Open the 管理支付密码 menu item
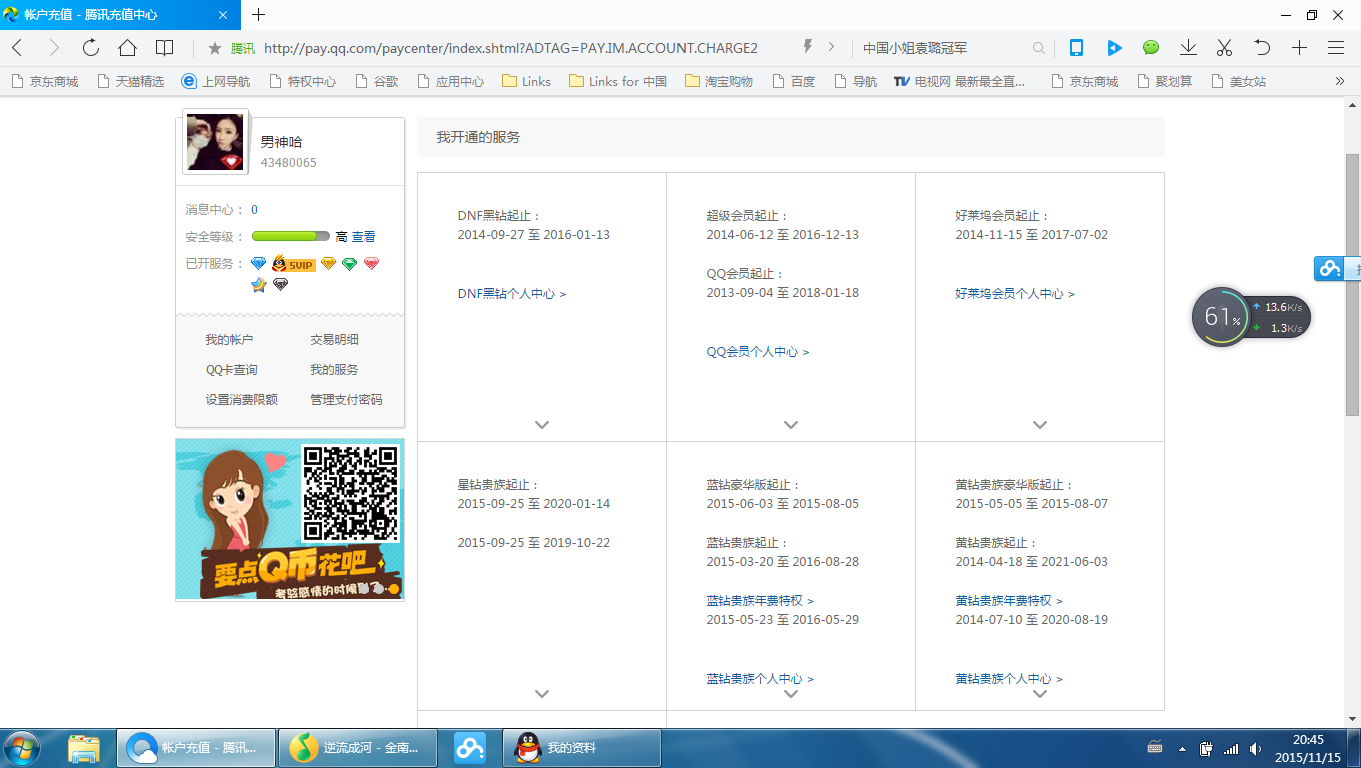The height and width of the screenshot is (768, 1361). (346, 400)
